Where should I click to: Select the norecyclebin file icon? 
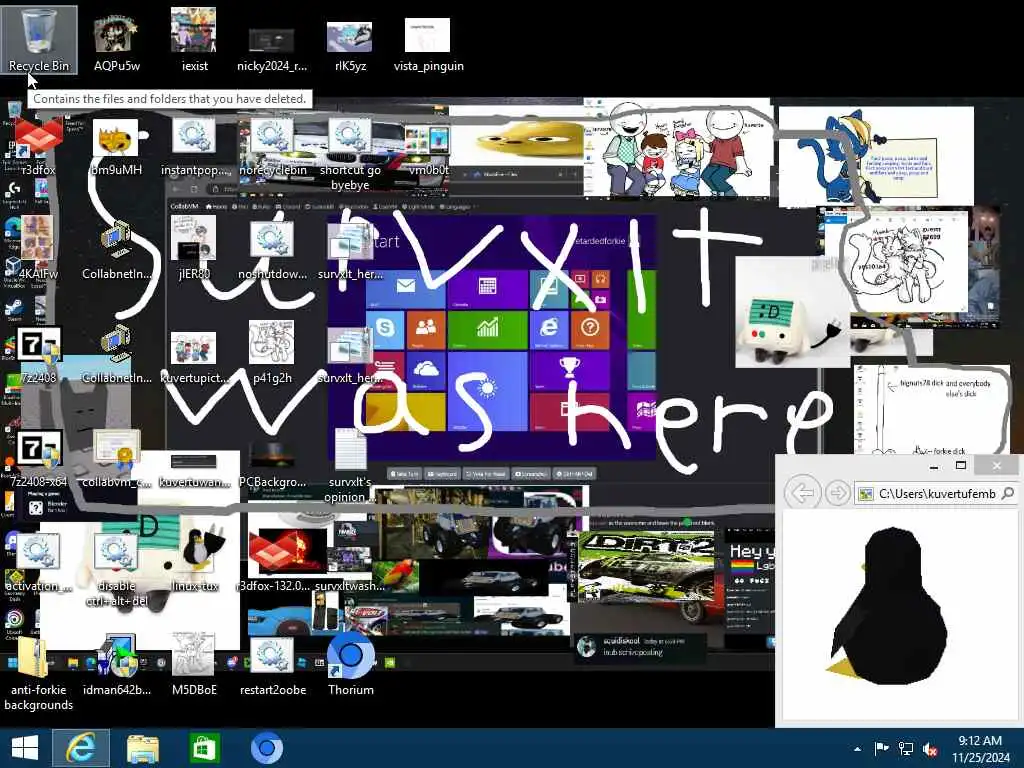(x=272, y=147)
